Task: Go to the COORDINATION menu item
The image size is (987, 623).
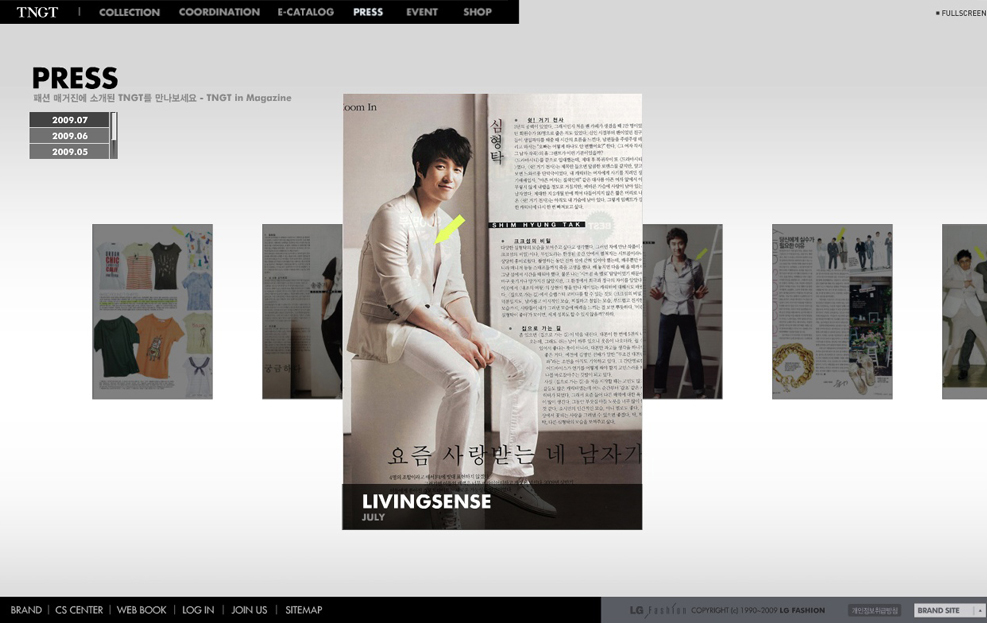Action: (219, 12)
